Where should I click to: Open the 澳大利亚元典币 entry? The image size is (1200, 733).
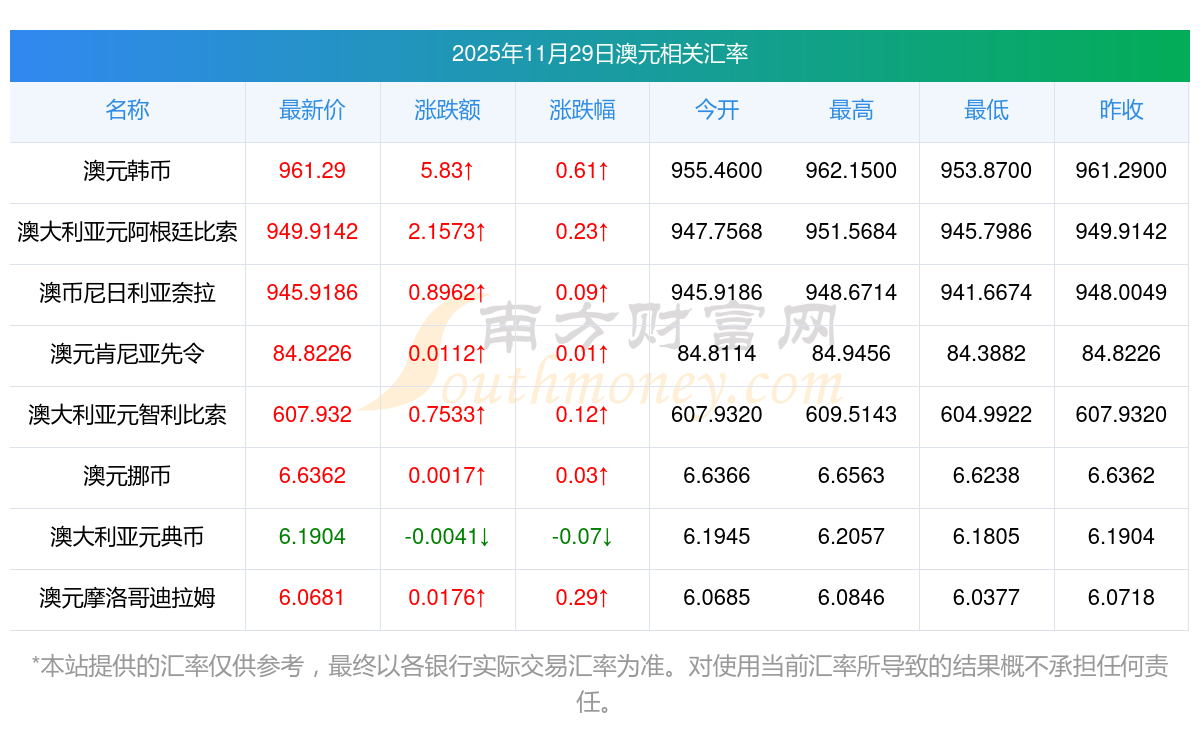point(127,537)
